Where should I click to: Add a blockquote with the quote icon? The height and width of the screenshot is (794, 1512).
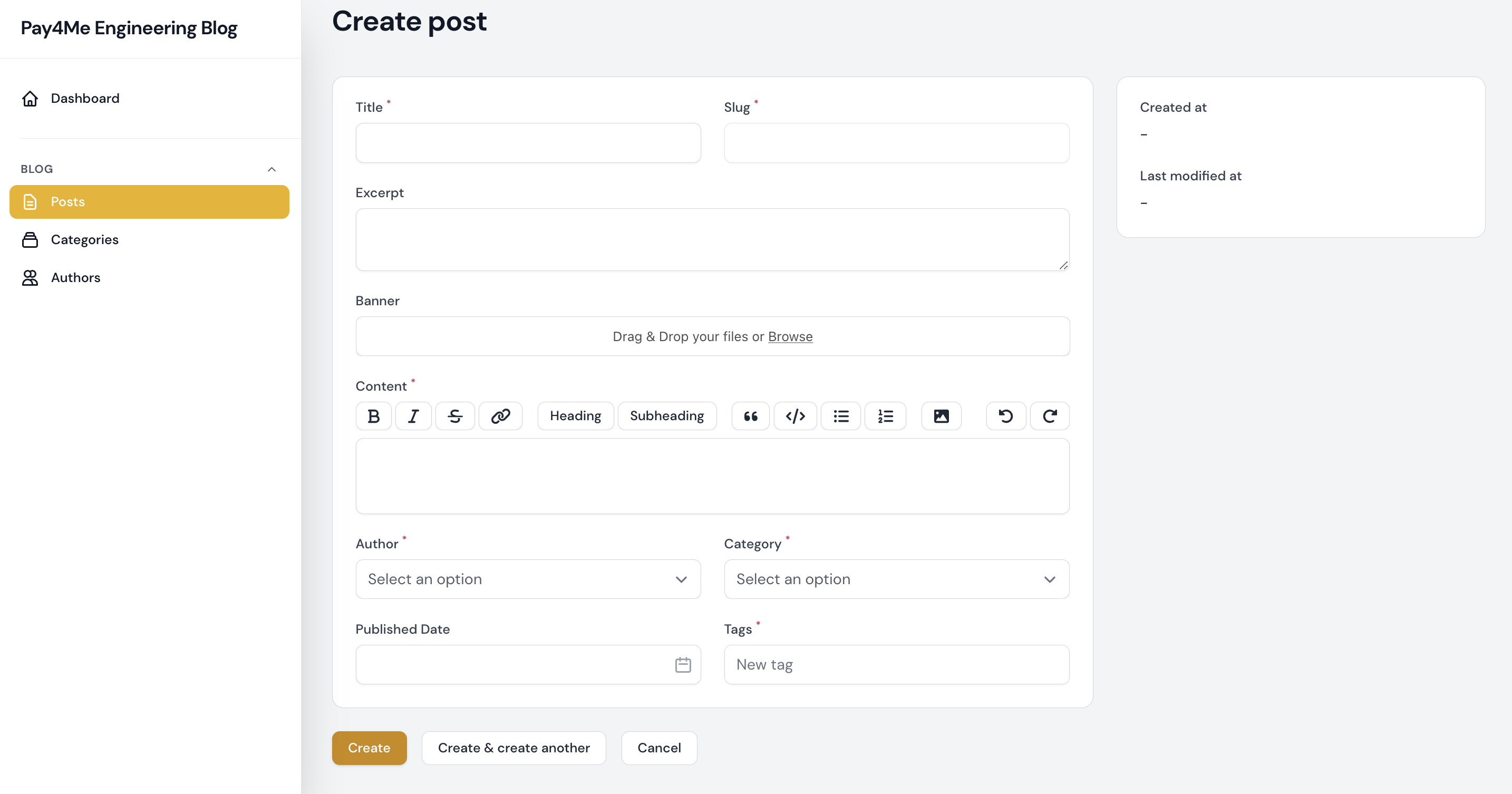click(x=750, y=416)
